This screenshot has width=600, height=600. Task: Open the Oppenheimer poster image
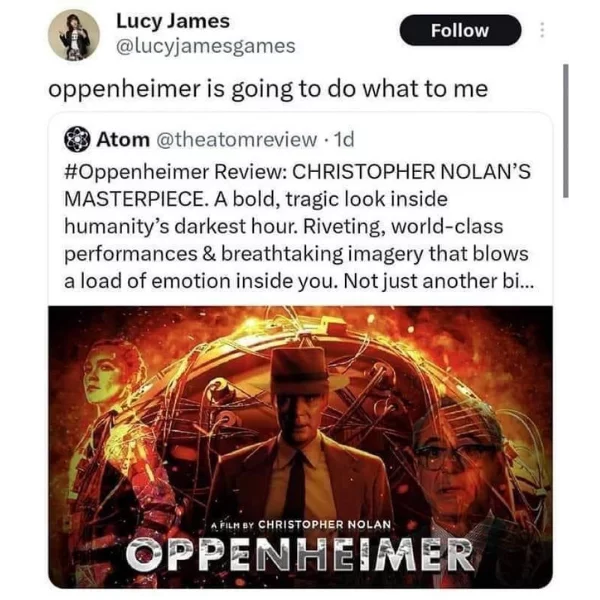(x=300, y=447)
